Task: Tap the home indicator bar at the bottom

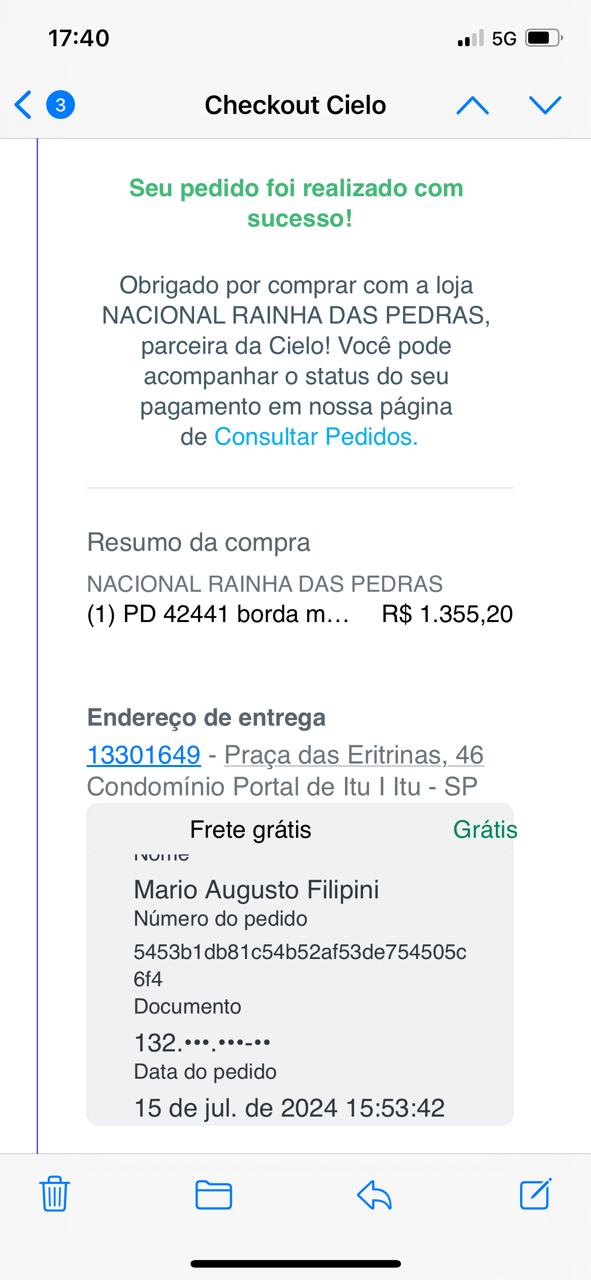Action: click(295, 1262)
